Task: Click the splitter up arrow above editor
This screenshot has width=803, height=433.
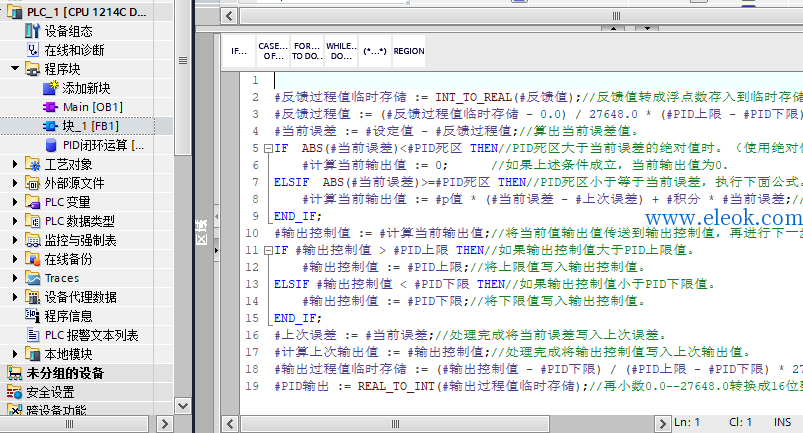Action: [613, 29]
